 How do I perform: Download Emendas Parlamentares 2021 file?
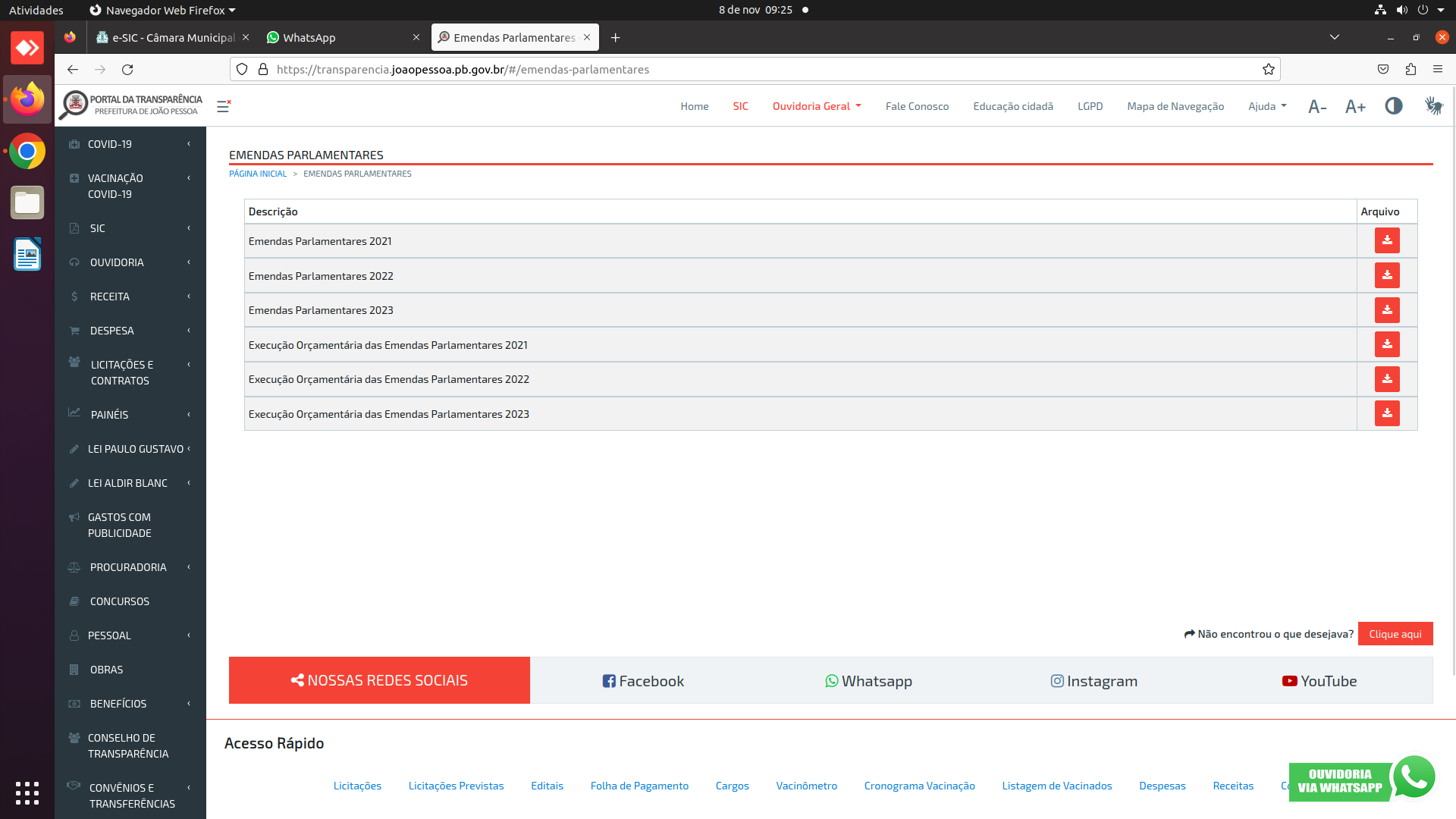(x=1386, y=241)
